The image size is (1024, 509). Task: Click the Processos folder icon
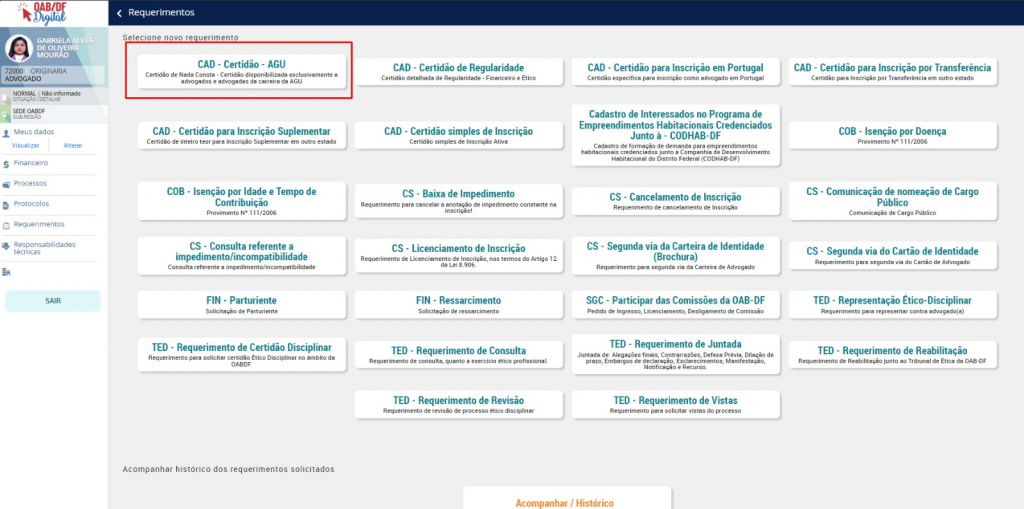tap(7, 184)
